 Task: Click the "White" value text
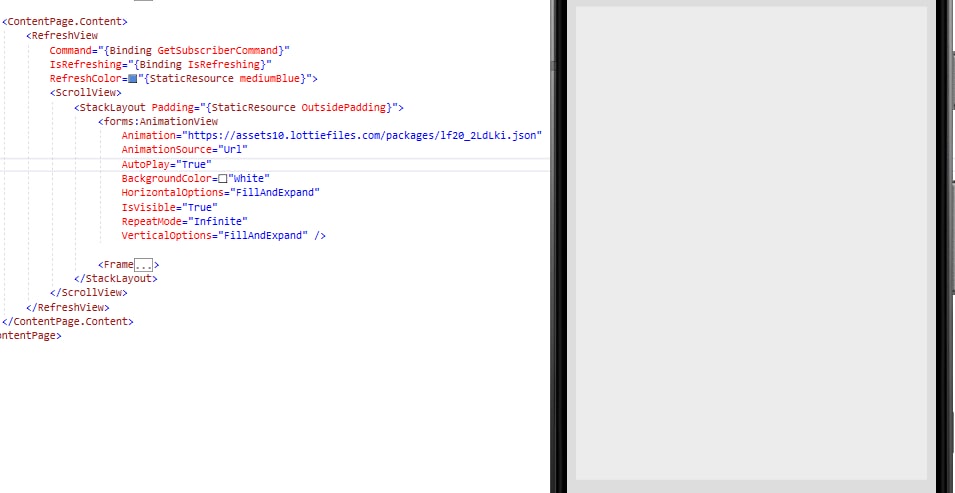coord(249,179)
